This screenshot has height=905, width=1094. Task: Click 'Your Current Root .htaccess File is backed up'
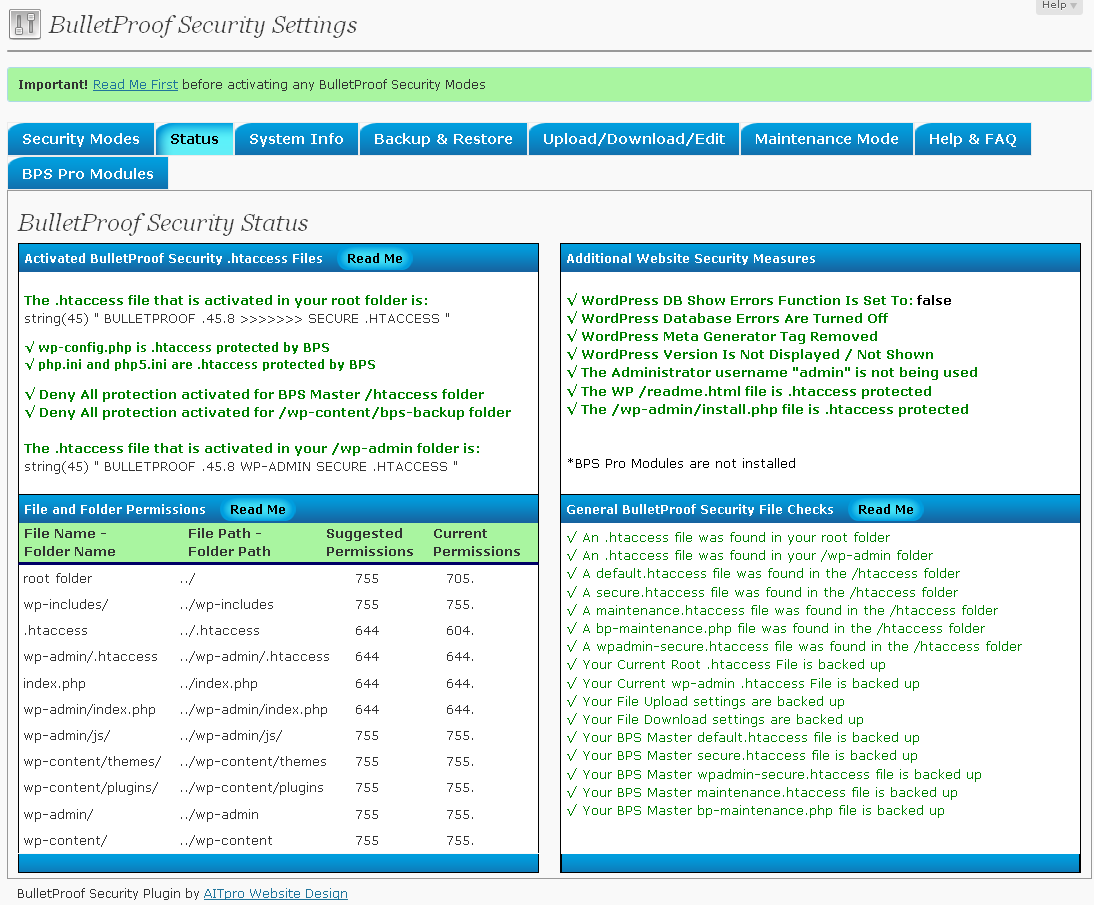coord(726,665)
